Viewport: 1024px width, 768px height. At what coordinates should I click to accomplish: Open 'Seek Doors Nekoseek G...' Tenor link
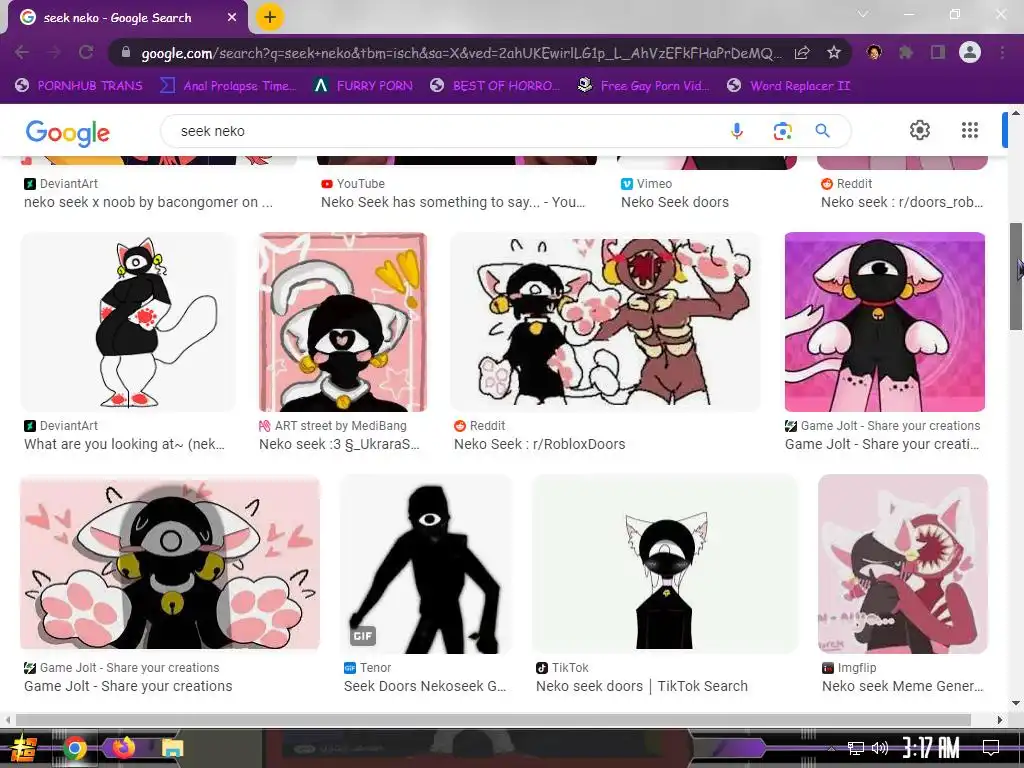click(x=425, y=686)
